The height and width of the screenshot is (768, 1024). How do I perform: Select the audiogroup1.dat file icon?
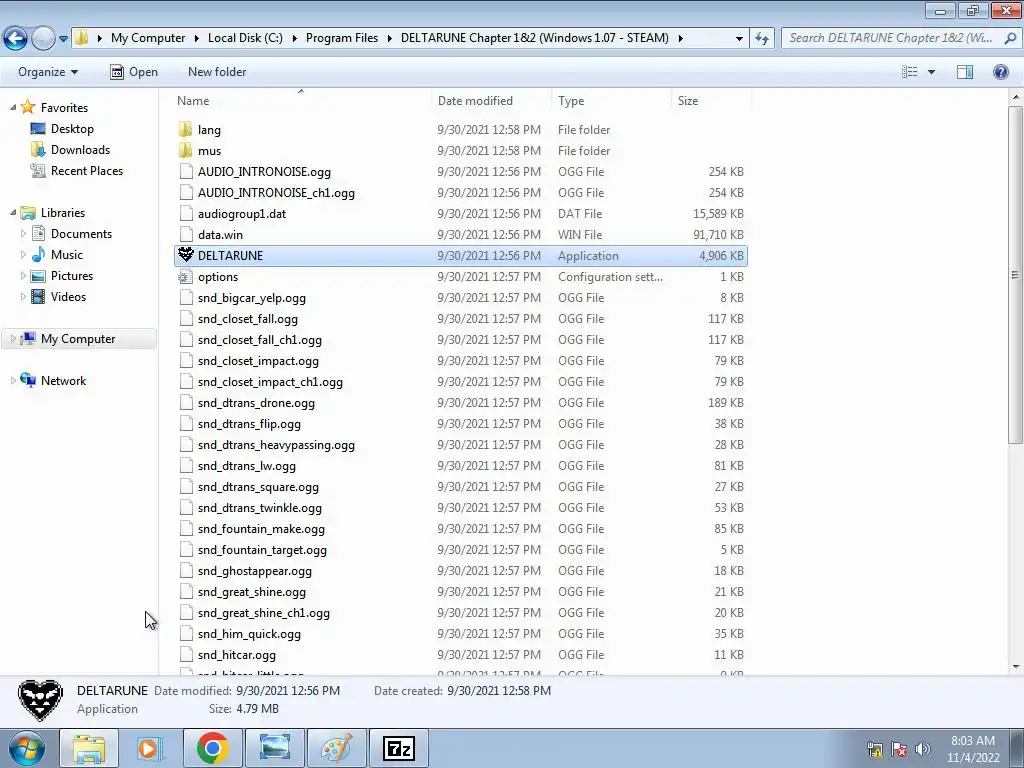tap(186, 214)
